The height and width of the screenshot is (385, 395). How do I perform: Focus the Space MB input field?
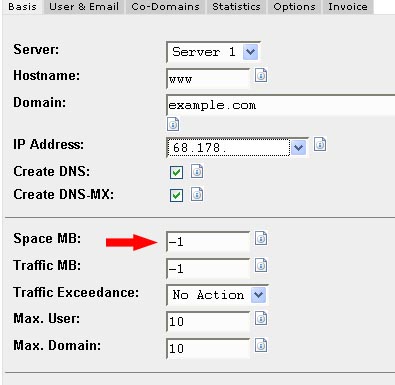click(x=208, y=241)
